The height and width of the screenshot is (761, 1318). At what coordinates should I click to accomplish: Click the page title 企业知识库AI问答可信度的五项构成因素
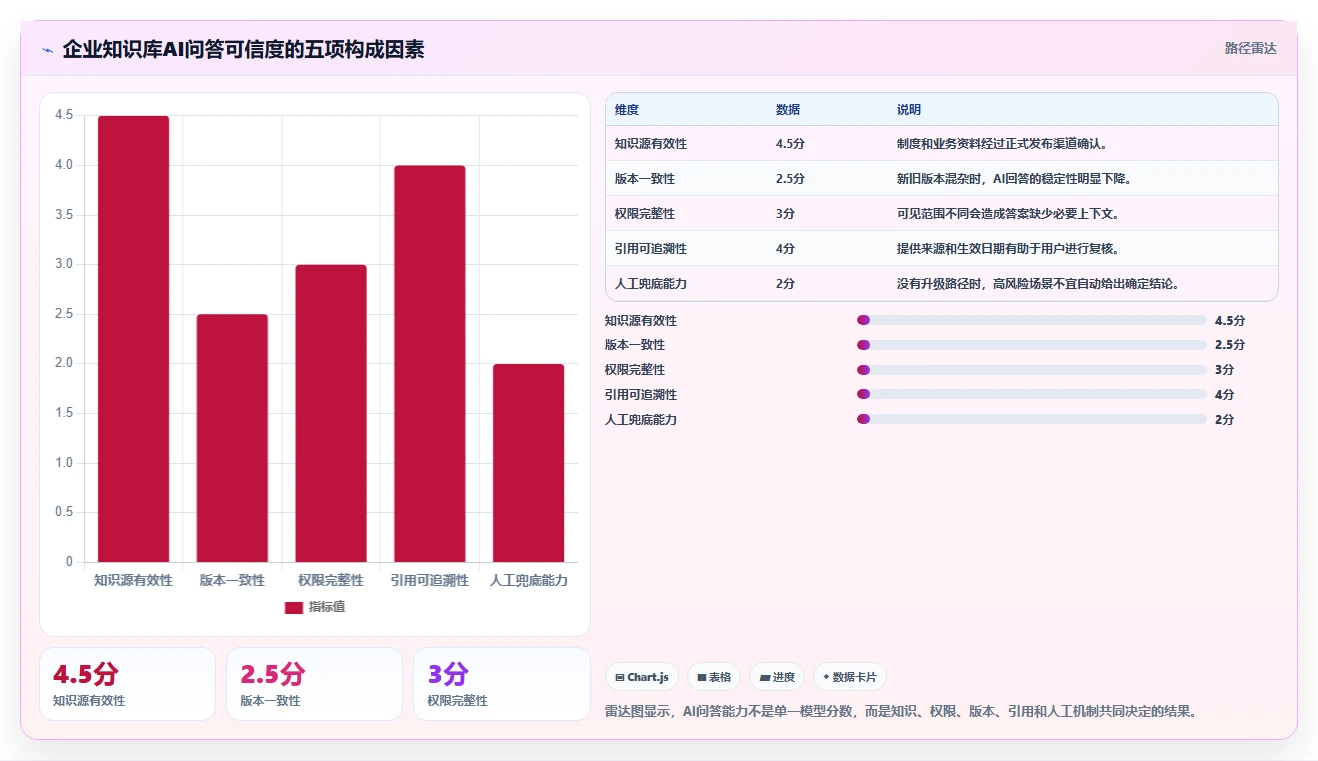click(243, 49)
